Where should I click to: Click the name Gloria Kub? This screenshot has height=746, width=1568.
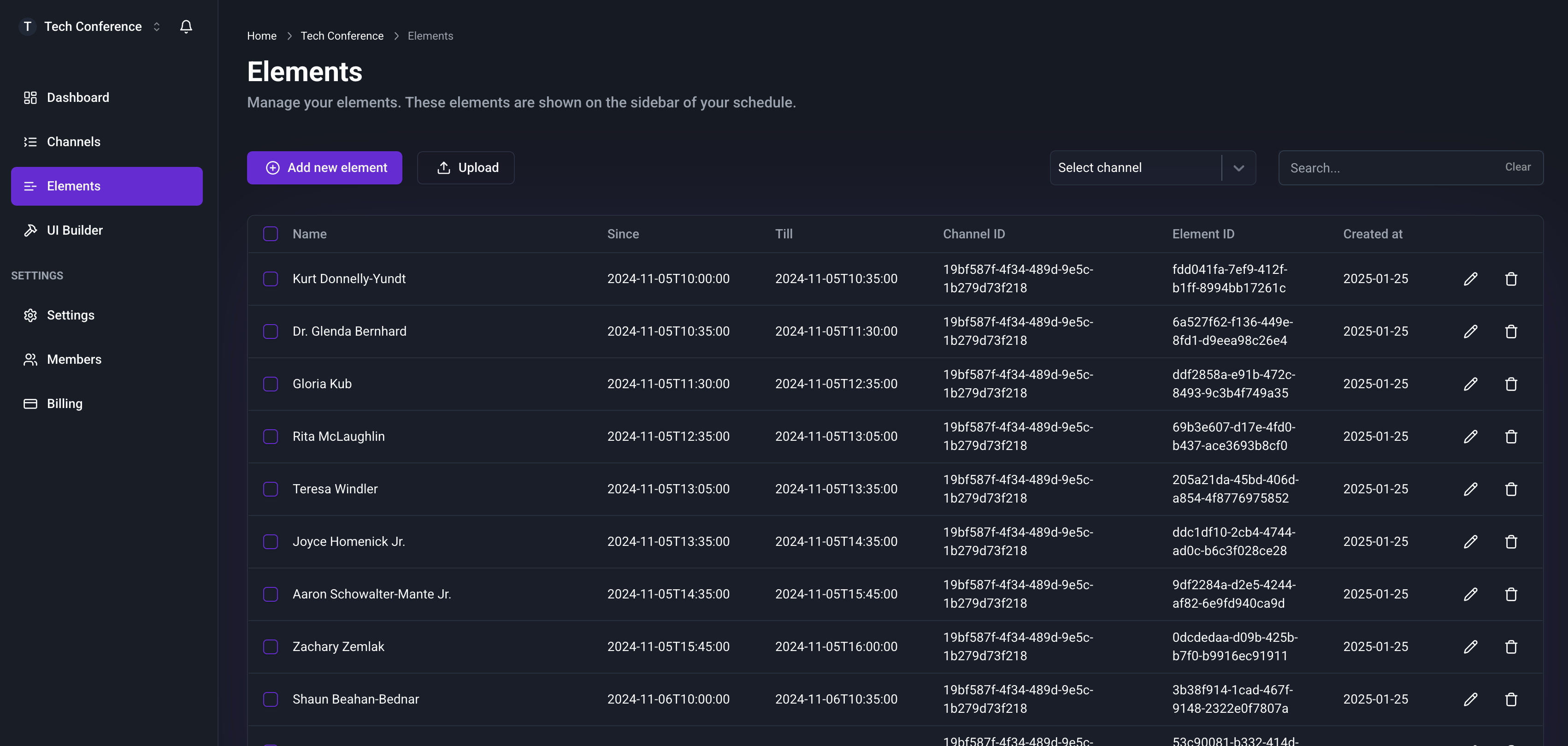coord(322,384)
